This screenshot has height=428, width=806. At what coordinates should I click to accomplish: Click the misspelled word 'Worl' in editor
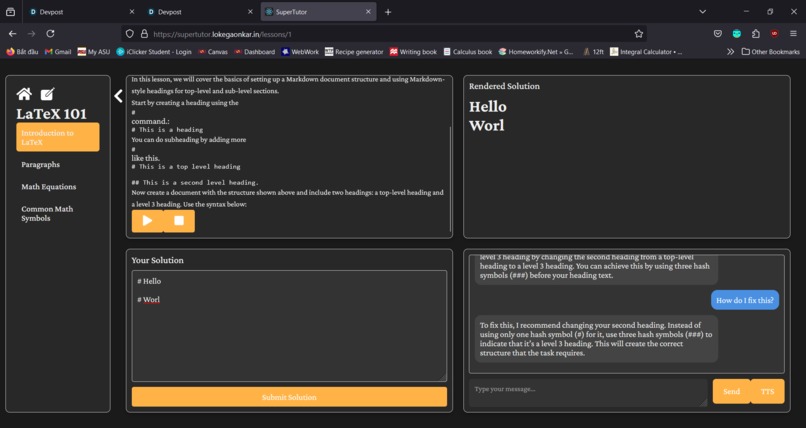(x=152, y=300)
